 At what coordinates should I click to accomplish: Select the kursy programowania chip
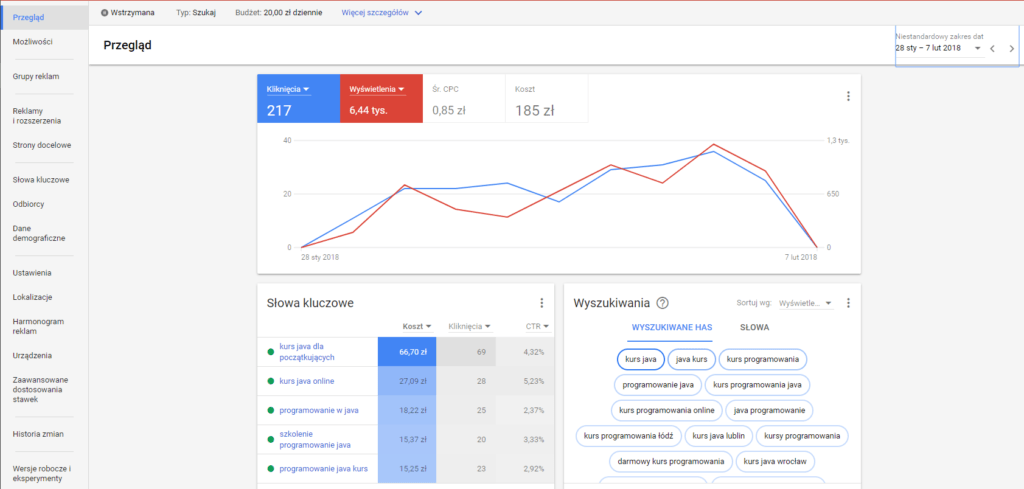pos(803,435)
